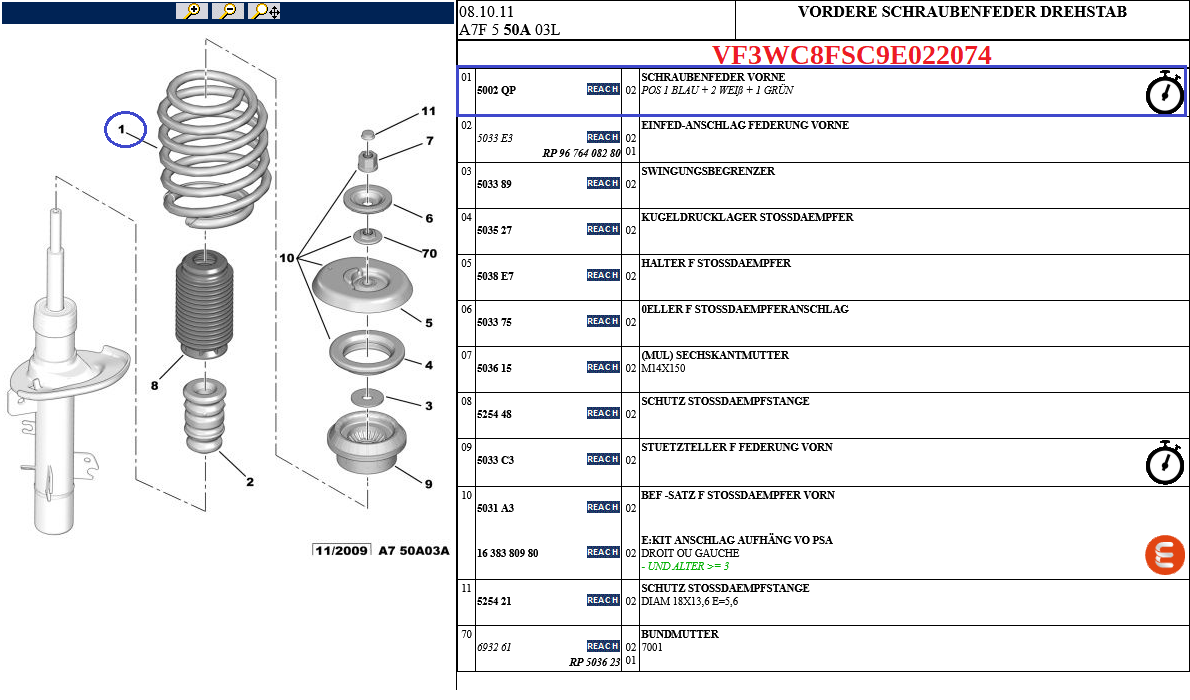Click circled callout 1 on the diagram
Image resolution: width=1190 pixels, height=700 pixels.
(126, 130)
